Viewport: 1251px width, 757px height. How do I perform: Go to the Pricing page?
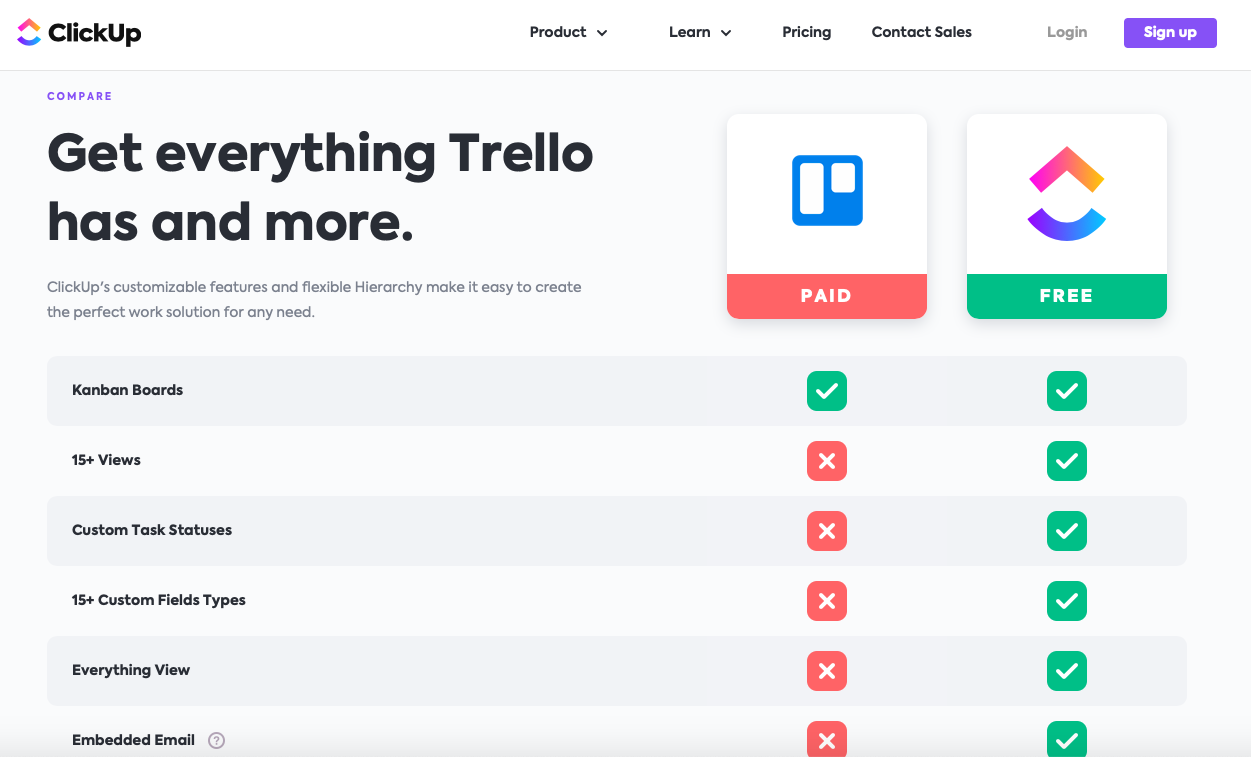(806, 32)
